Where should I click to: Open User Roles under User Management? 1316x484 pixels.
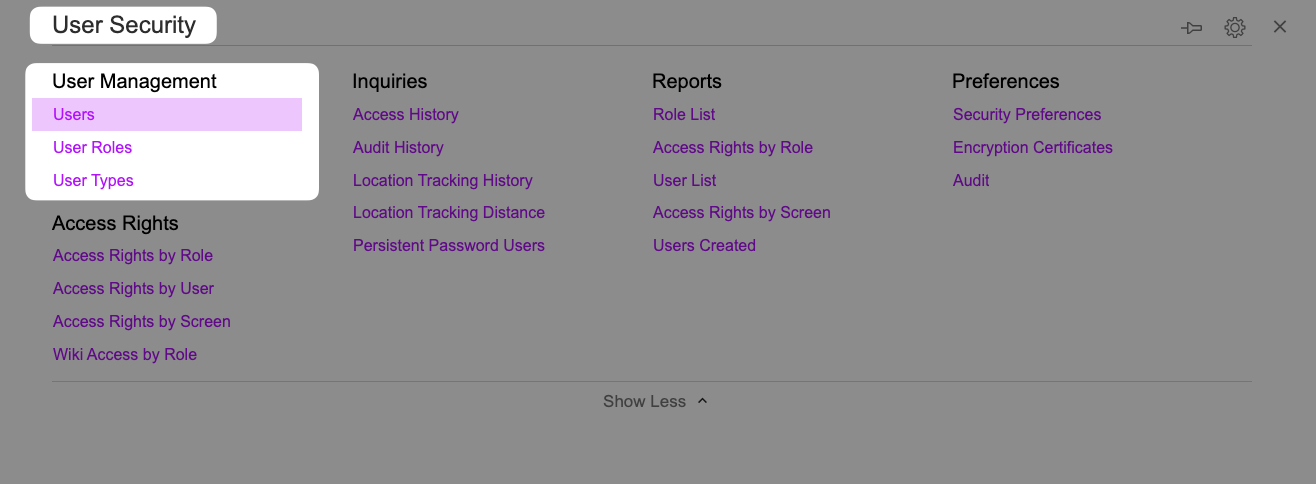pyautogui.click(x=92, y=147)
